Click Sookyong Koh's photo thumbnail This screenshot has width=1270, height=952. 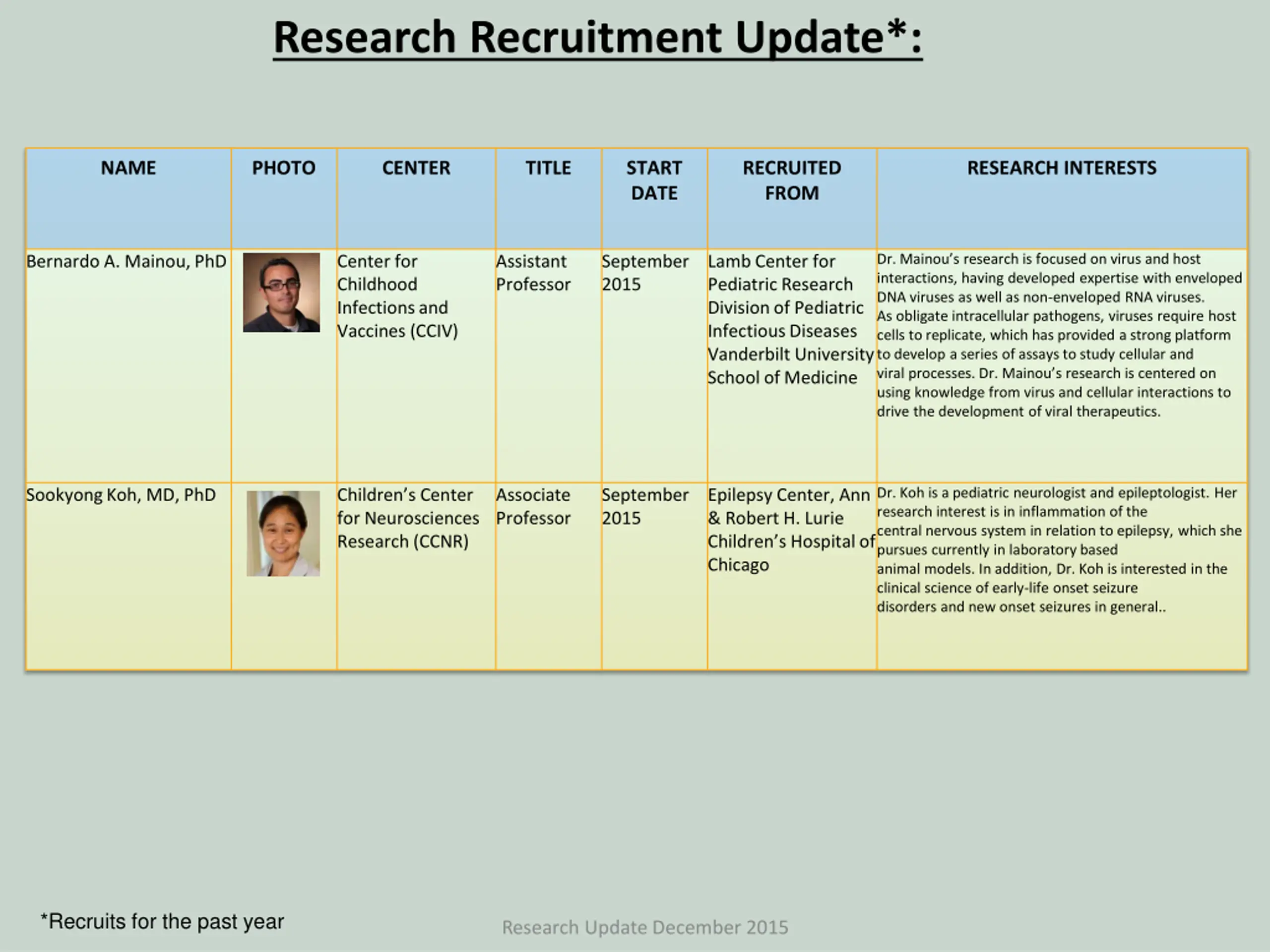283,534
